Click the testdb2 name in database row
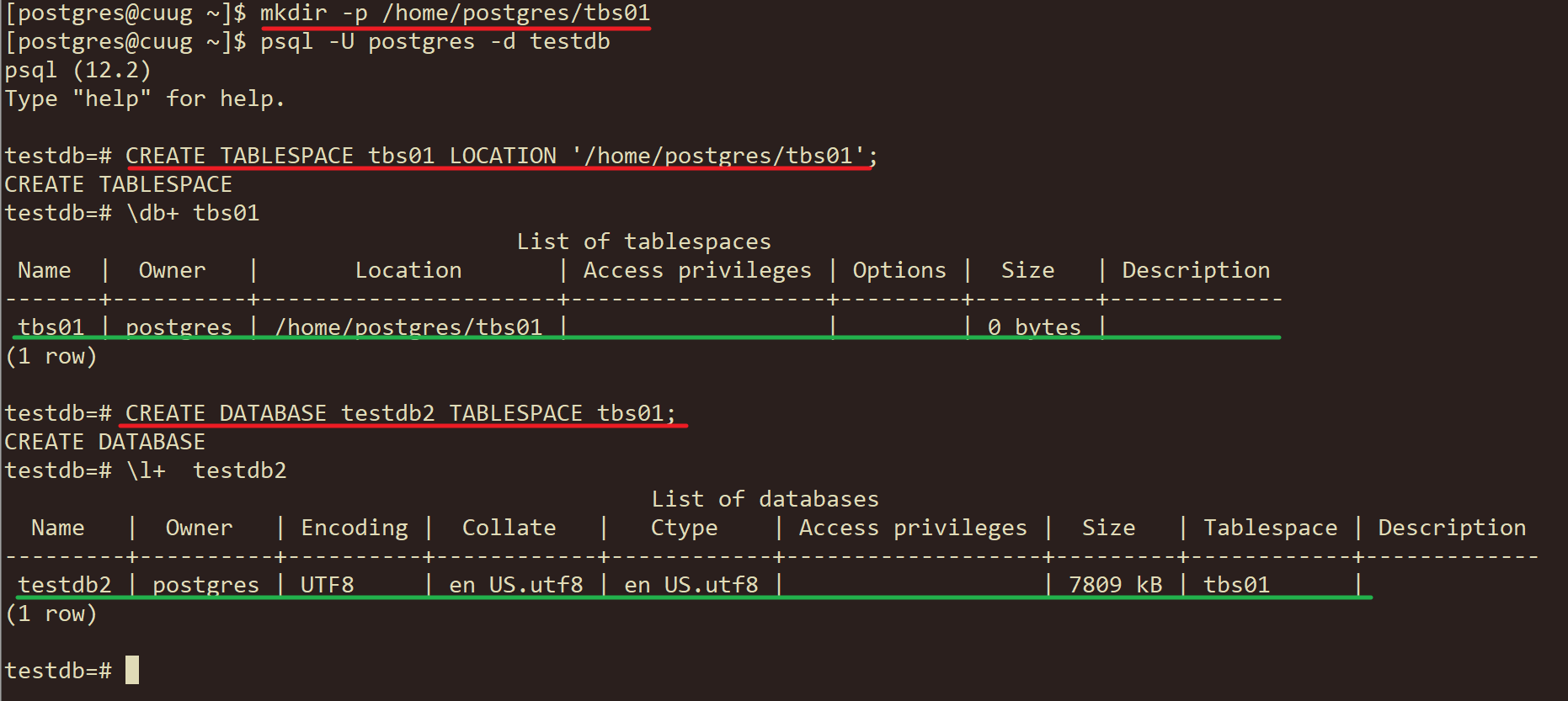This screenshot has width=1568, height=701. [65, 585]
